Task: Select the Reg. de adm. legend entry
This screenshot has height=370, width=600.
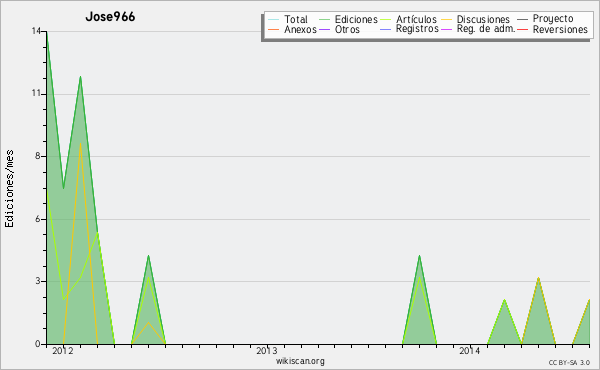Action: point(486,29)
